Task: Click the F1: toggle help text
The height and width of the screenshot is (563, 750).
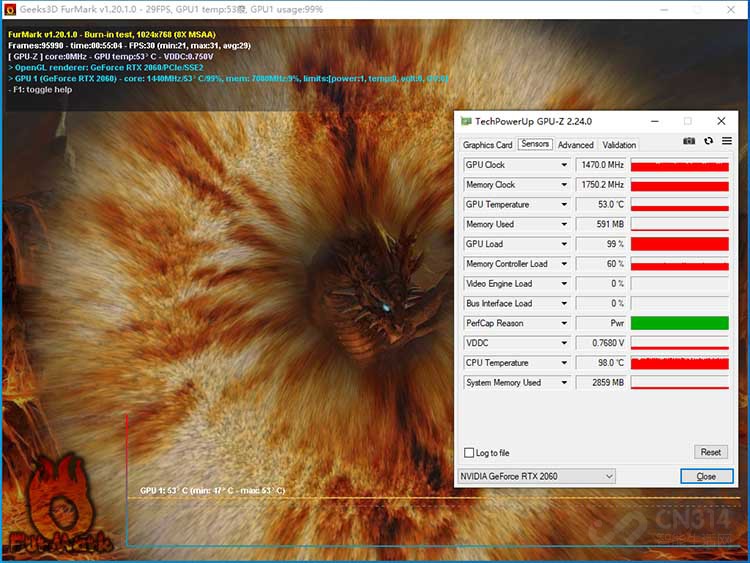Action: (40, 89)
